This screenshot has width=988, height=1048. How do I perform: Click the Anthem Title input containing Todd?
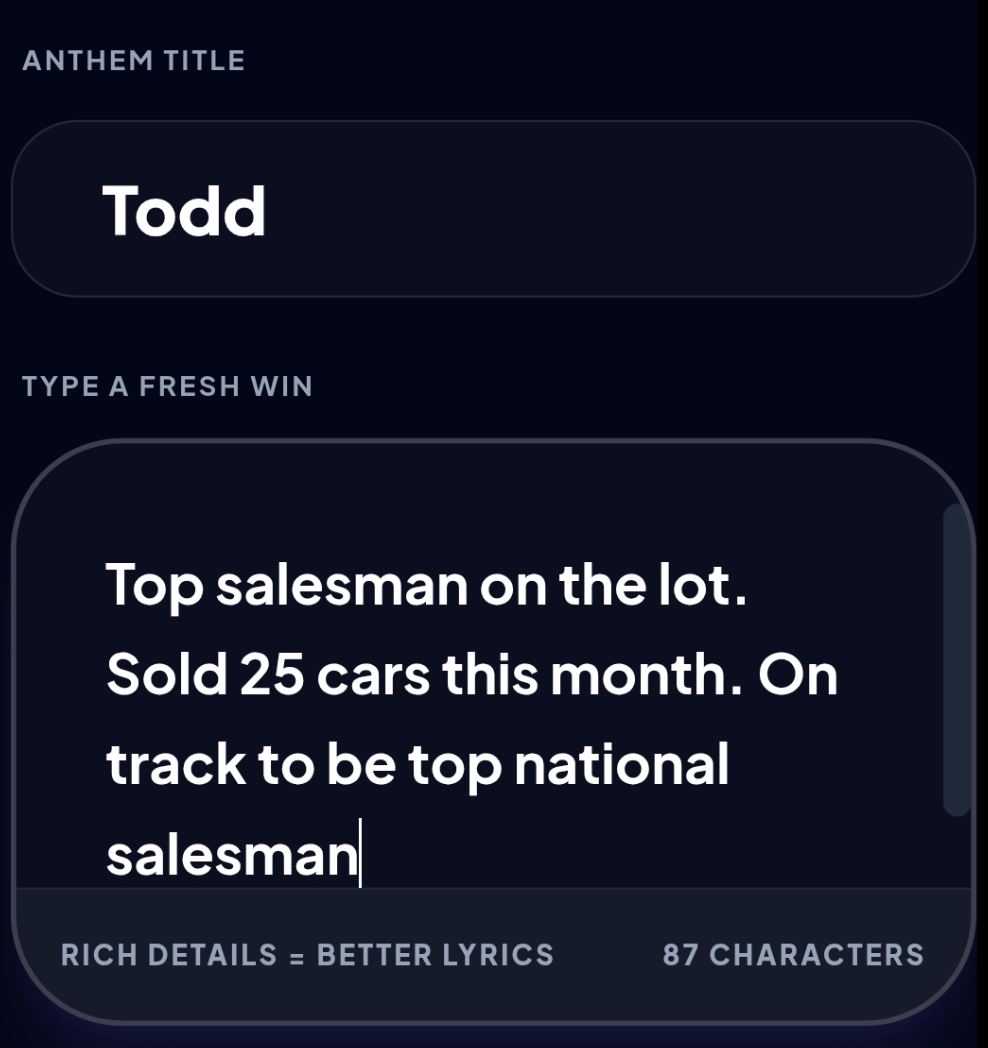point(490,209)
